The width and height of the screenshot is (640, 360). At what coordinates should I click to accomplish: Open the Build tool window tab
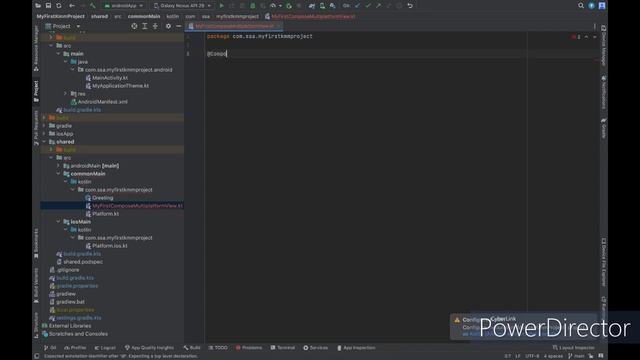(x=192, y=348)
